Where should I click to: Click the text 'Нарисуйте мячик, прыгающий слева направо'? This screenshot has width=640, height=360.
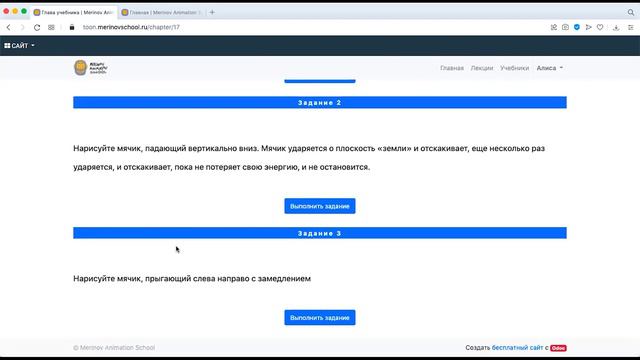pos(192,279)
